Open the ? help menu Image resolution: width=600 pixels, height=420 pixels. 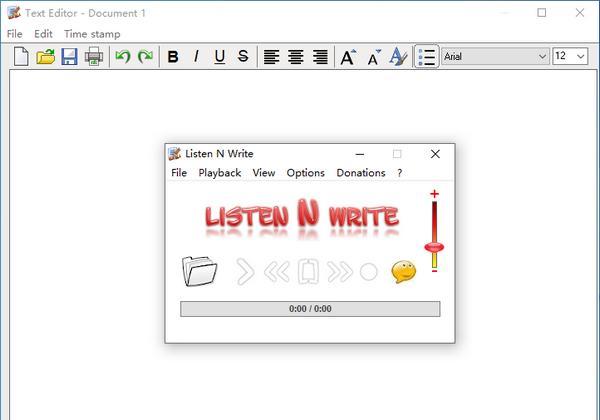399,173
